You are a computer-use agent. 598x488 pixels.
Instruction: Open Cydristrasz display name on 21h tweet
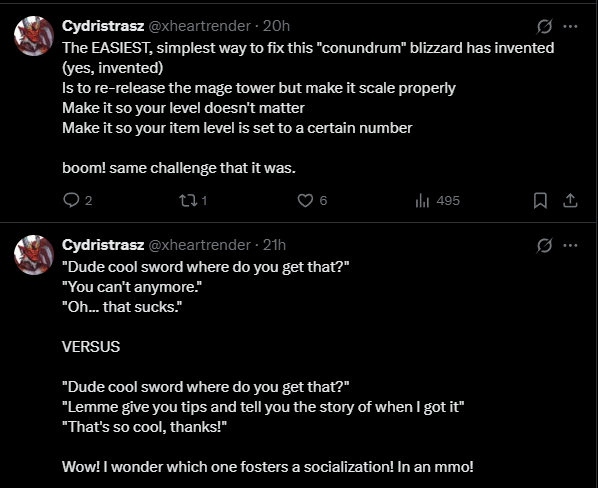tap(103, 245)
